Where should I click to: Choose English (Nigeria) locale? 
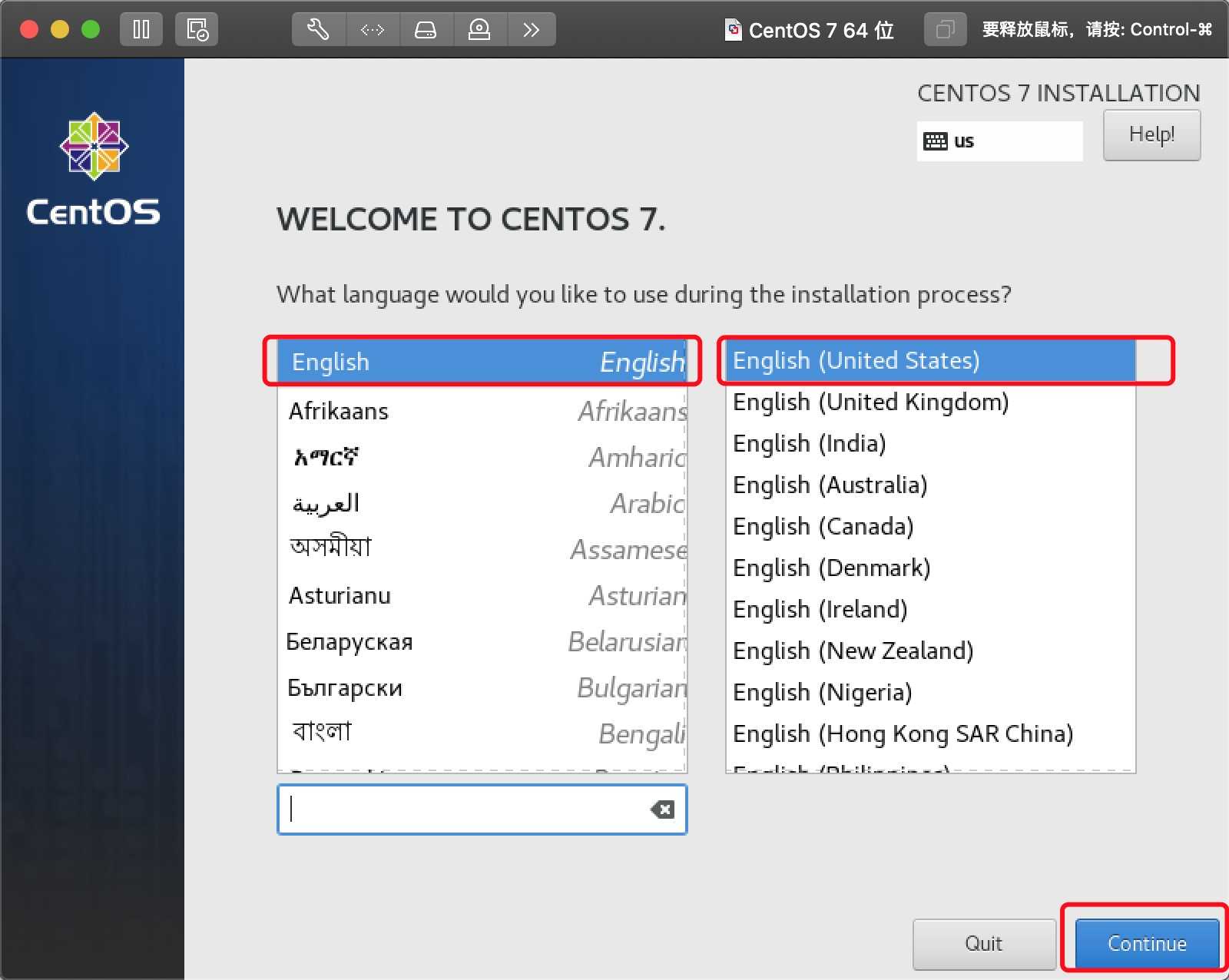pyautogui.click(x=930, y=692)
